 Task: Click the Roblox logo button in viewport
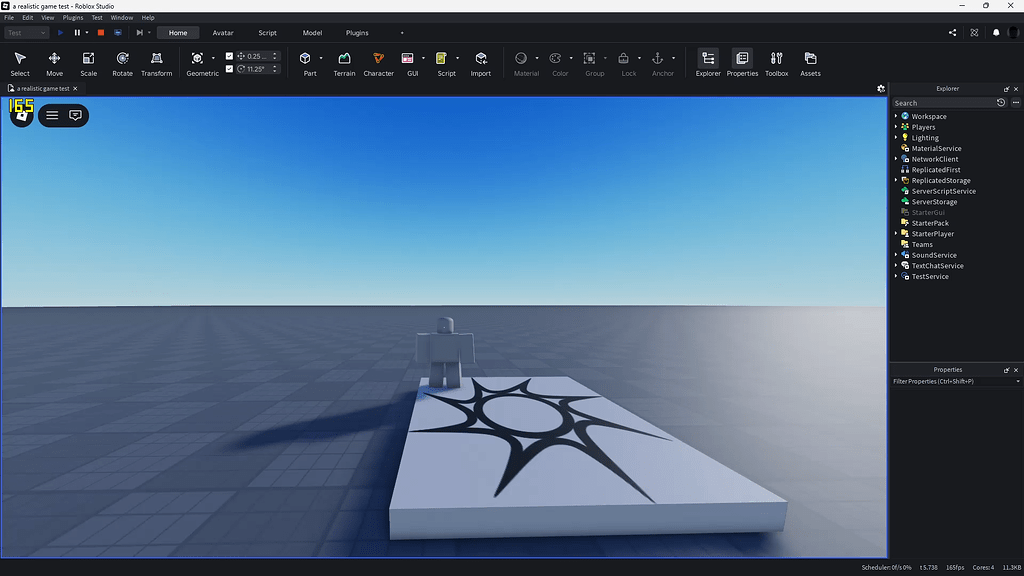coord(22,116)
